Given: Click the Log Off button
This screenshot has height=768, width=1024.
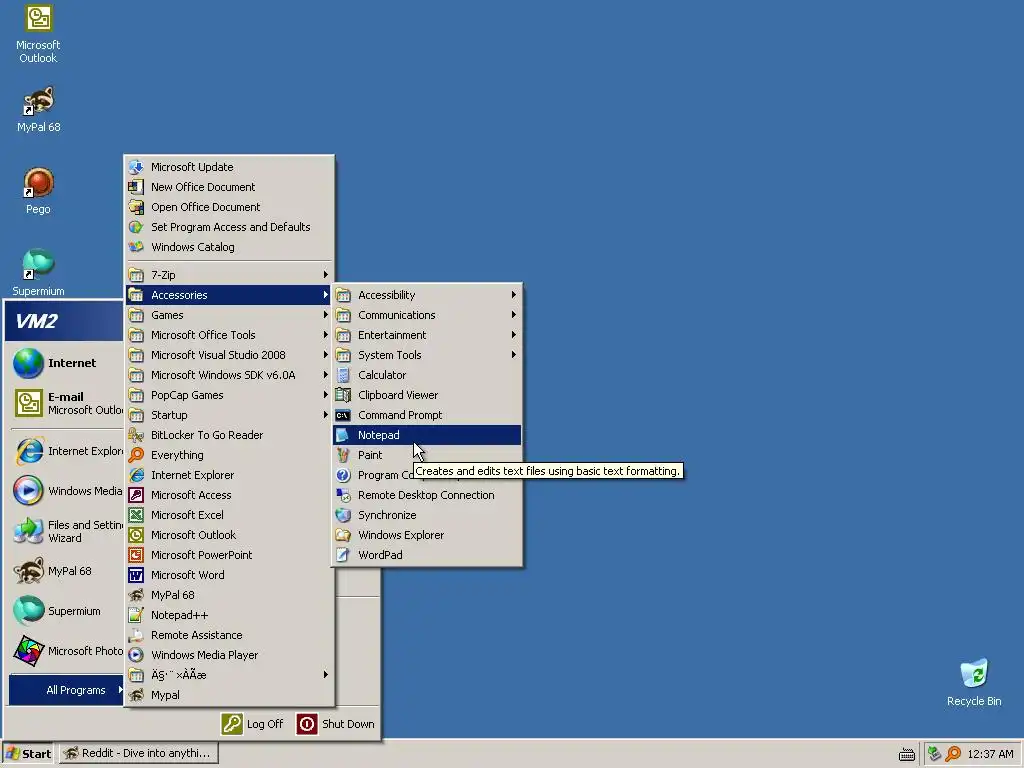Looking at the screenshot, I should coord(252,724).
